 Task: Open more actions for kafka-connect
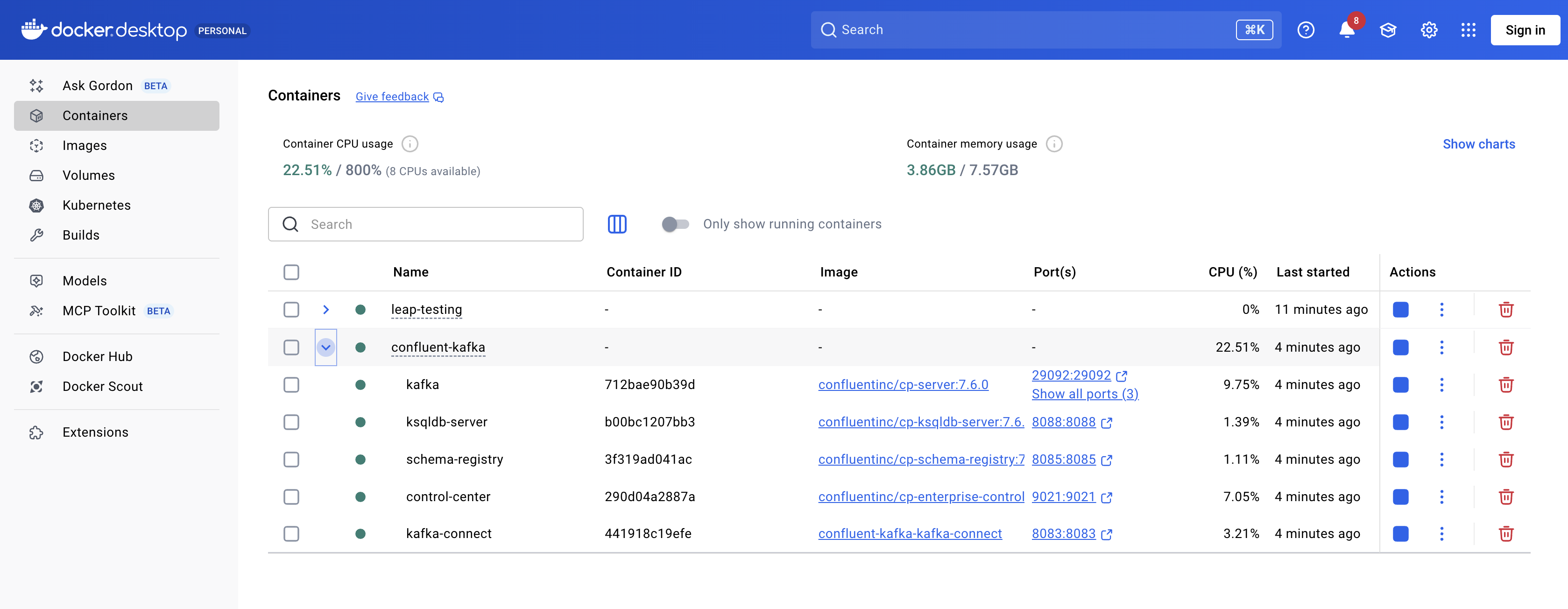(x=1441, y=533)
